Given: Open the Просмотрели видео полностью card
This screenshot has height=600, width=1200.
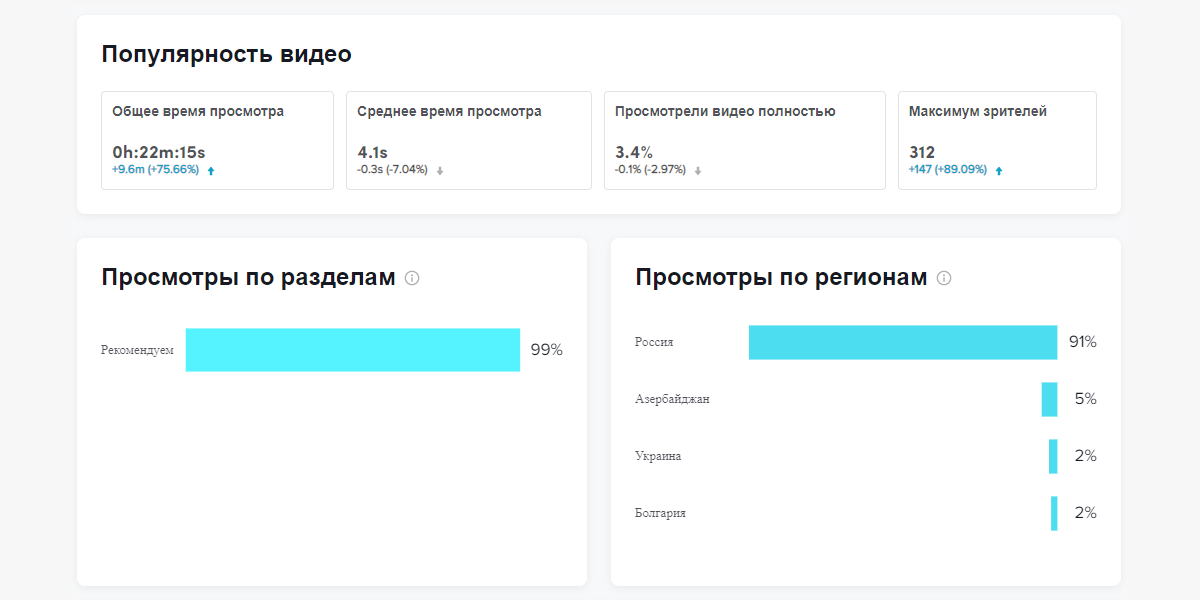Looking at the screenshot, I should (x=744, y=140).
